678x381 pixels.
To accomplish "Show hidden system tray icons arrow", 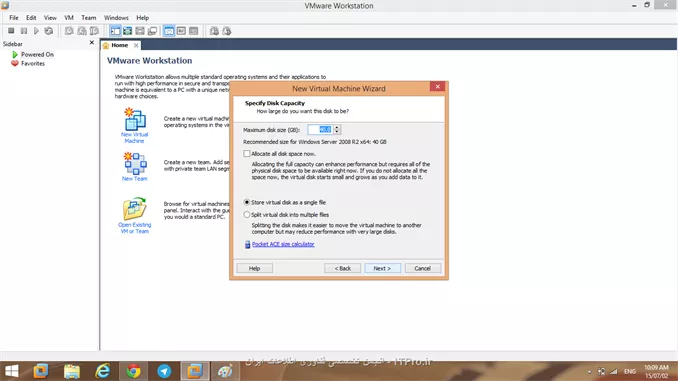I will [x=589, y=371].
